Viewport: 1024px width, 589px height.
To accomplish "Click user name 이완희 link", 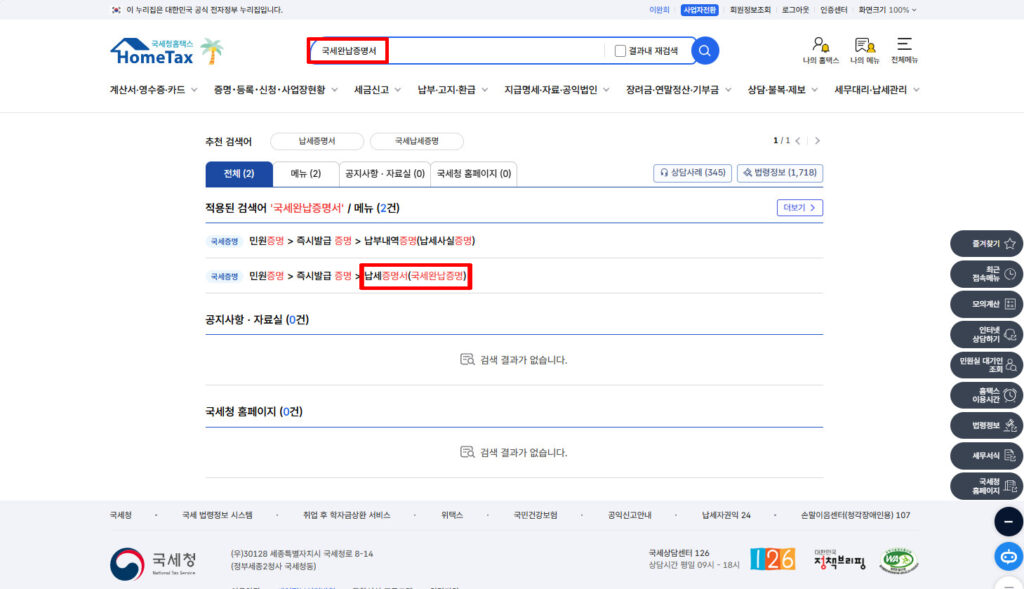I will pos(659,10).
